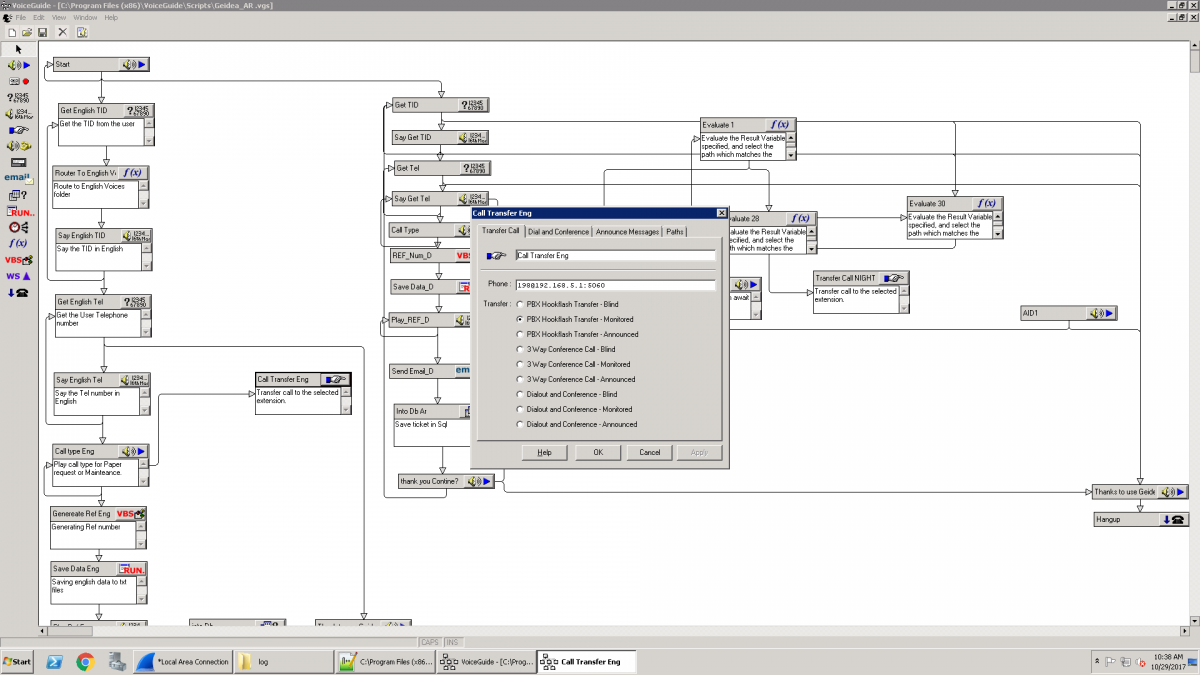Open the Window menu

point(85,18)
